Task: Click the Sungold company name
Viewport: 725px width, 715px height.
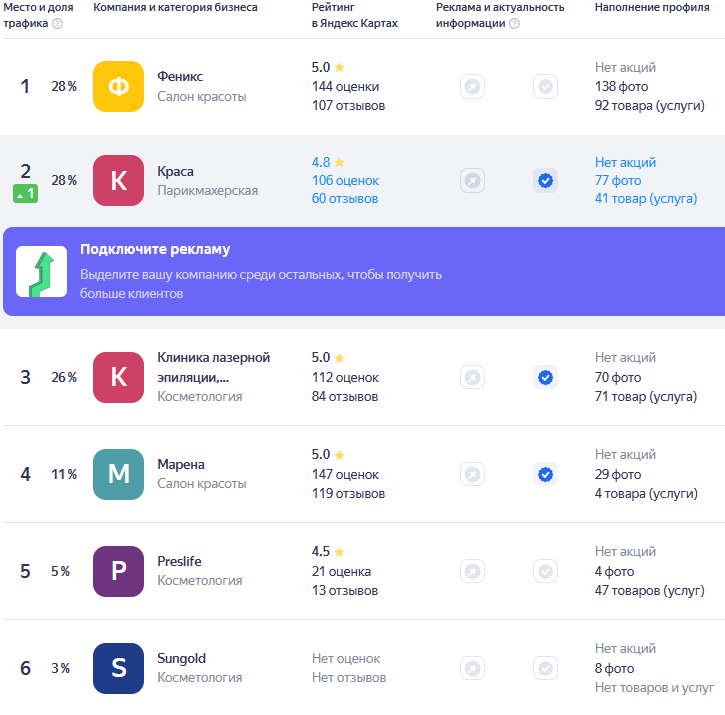Action: tap(181, 659)
